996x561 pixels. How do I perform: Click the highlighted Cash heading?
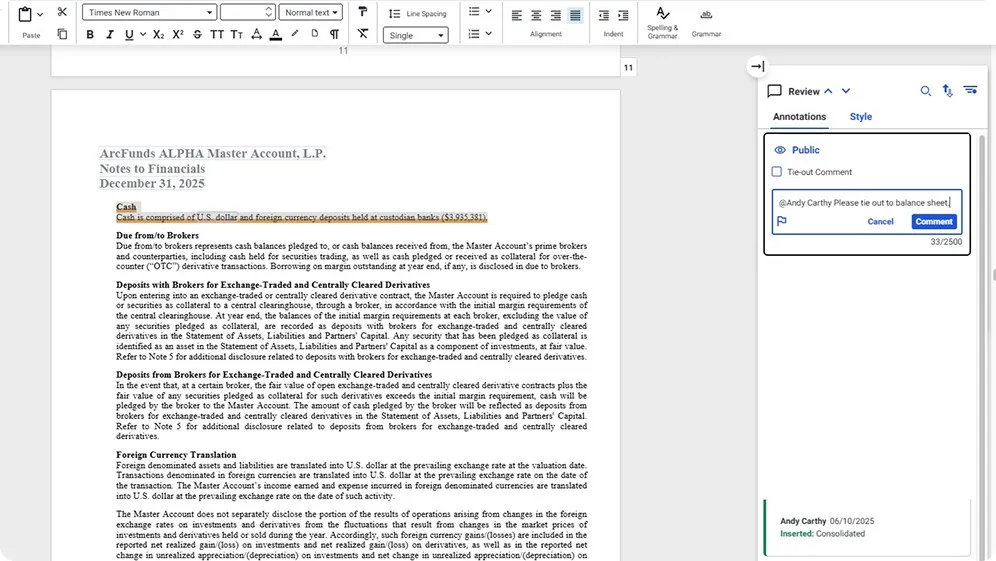126,207
